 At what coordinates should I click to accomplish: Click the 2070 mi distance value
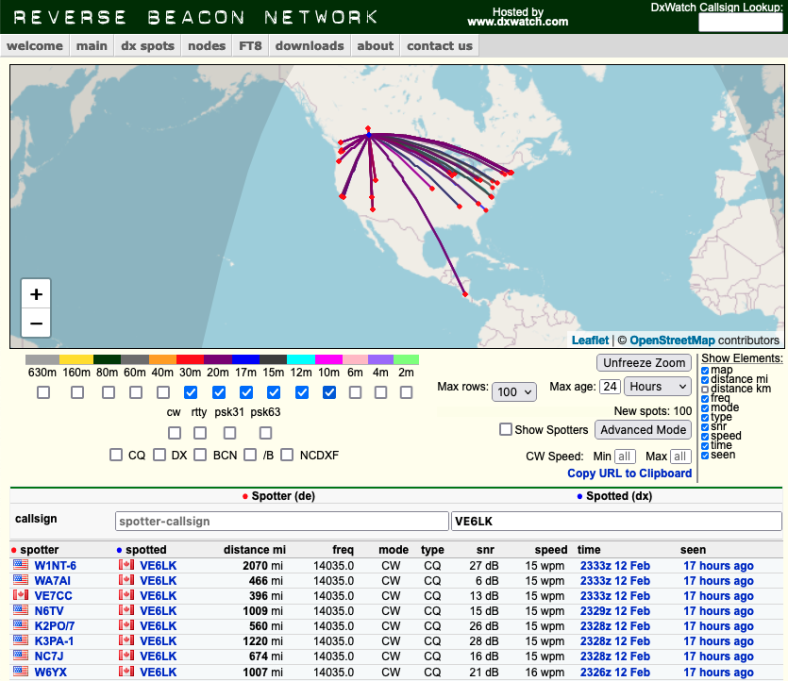point(262,565)
